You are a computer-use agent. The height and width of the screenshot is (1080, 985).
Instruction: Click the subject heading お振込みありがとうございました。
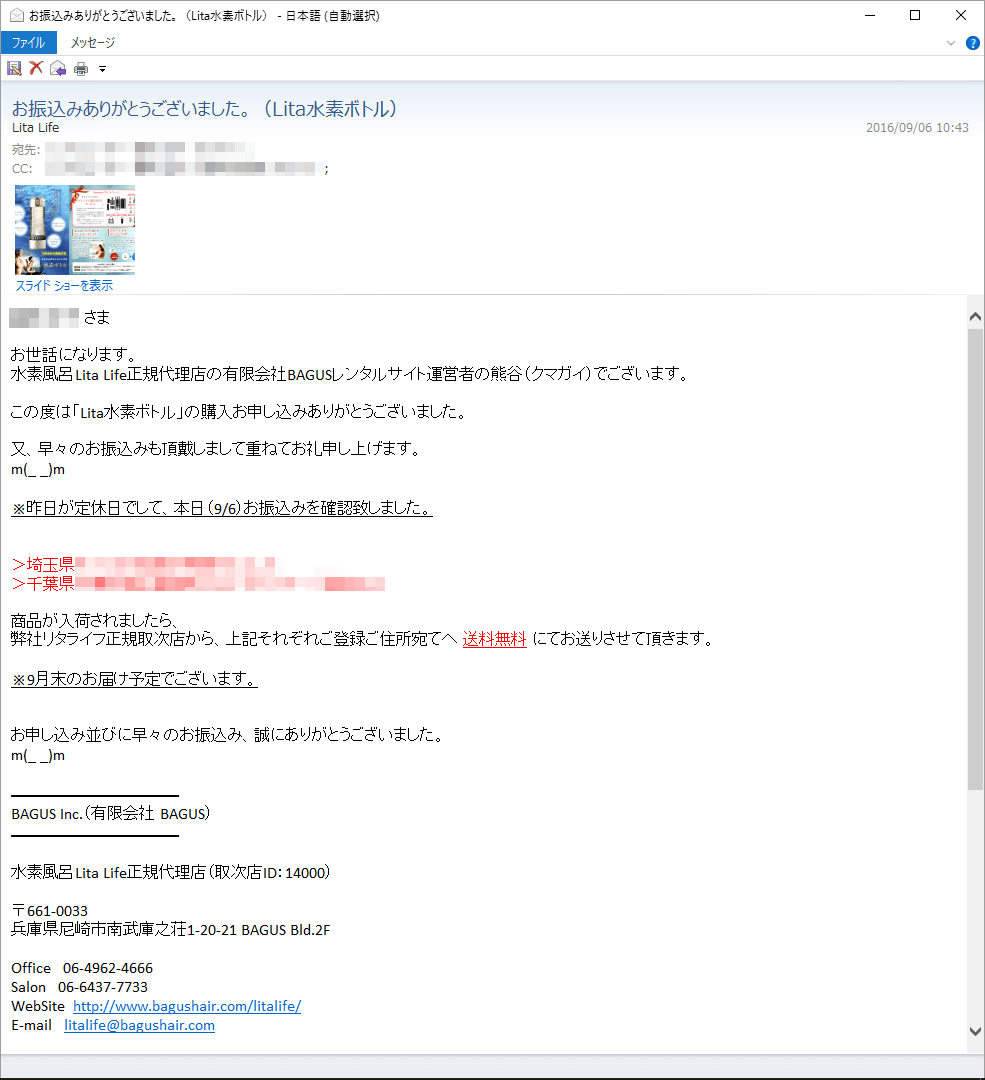tap(205, 109)
